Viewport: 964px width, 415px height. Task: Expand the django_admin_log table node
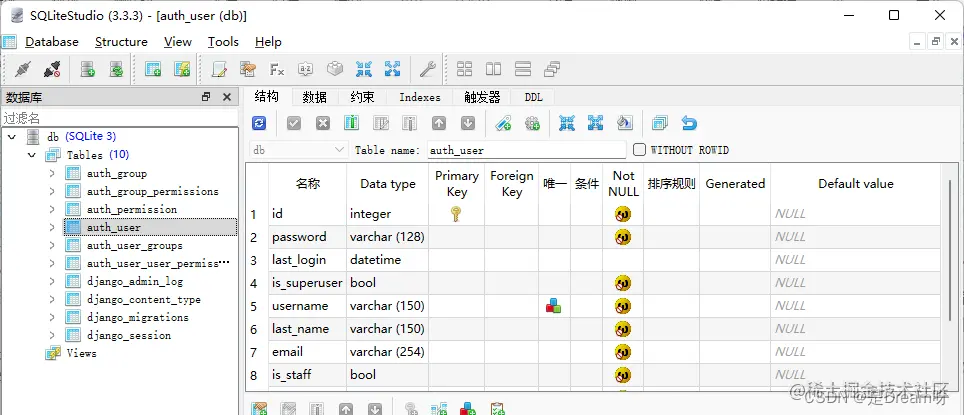(x=52, y=281)
